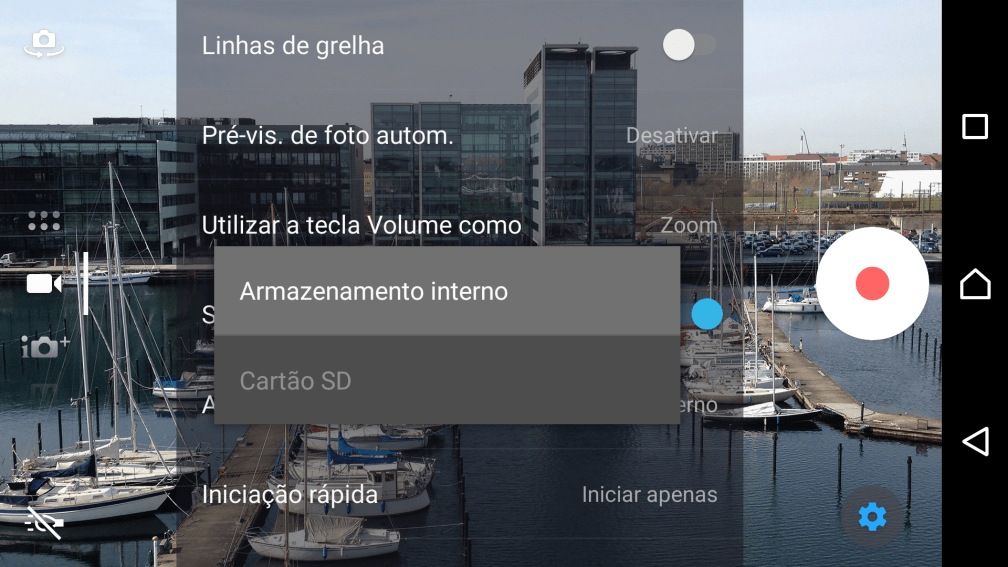Toggle the Linhas de grelha switch
Viewport: 1008px width, 567px height.
689,46
